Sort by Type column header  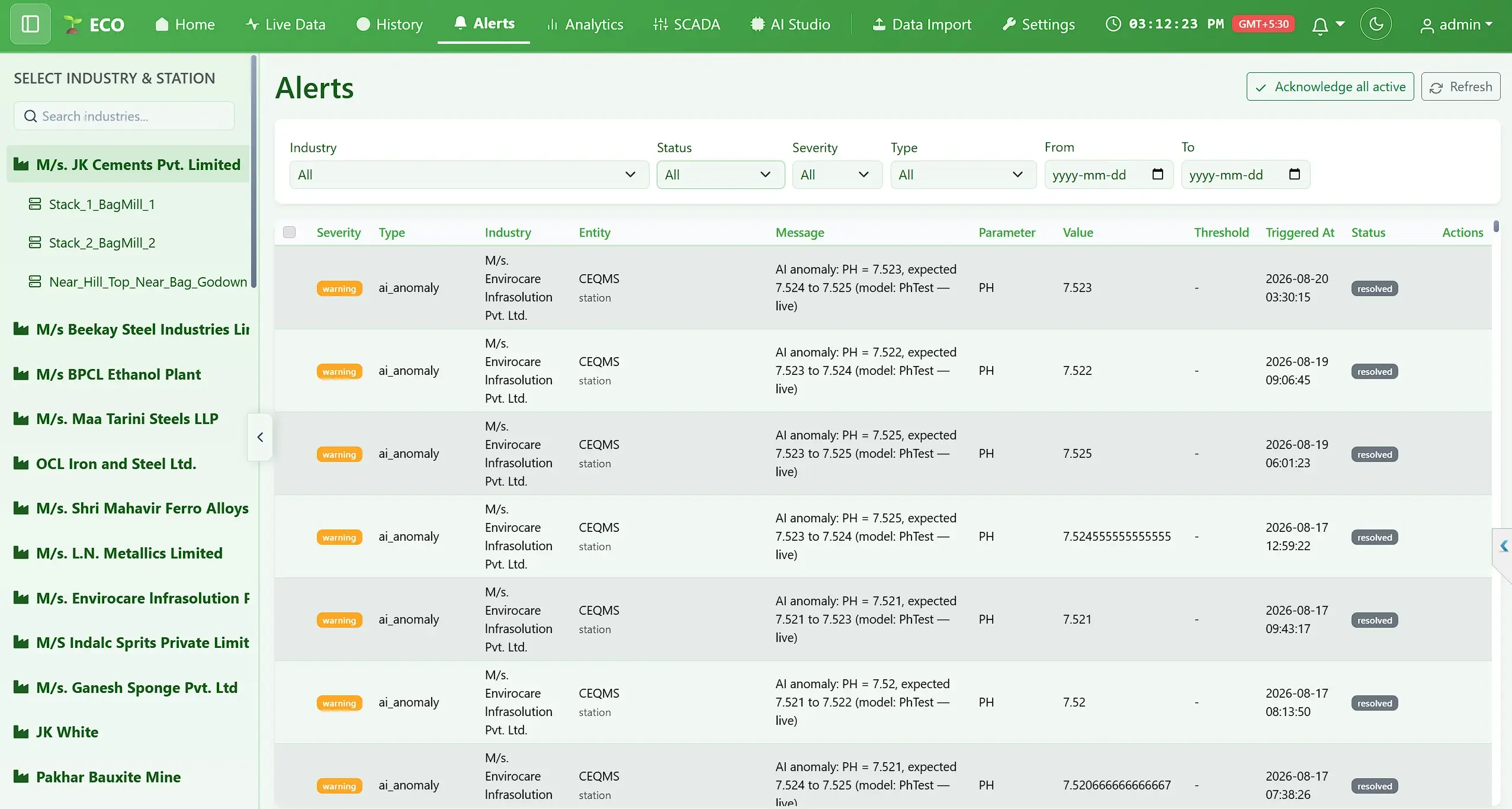click(x=392, y=233)
